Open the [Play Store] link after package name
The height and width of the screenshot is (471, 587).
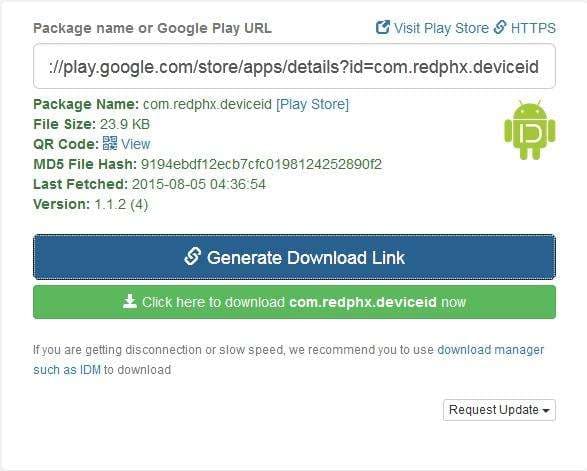pos(312,104)
